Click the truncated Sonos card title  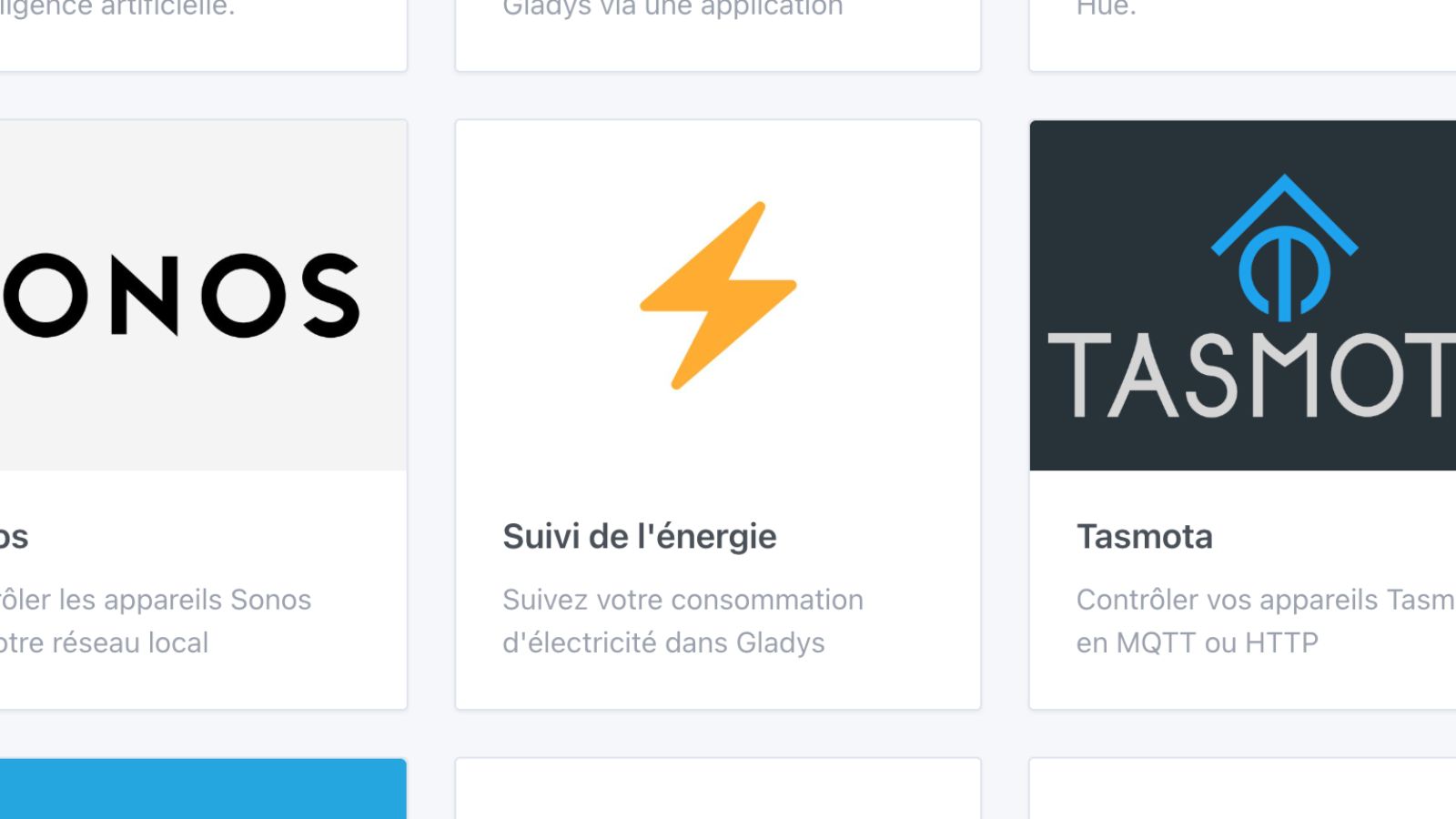pos(15,537)
